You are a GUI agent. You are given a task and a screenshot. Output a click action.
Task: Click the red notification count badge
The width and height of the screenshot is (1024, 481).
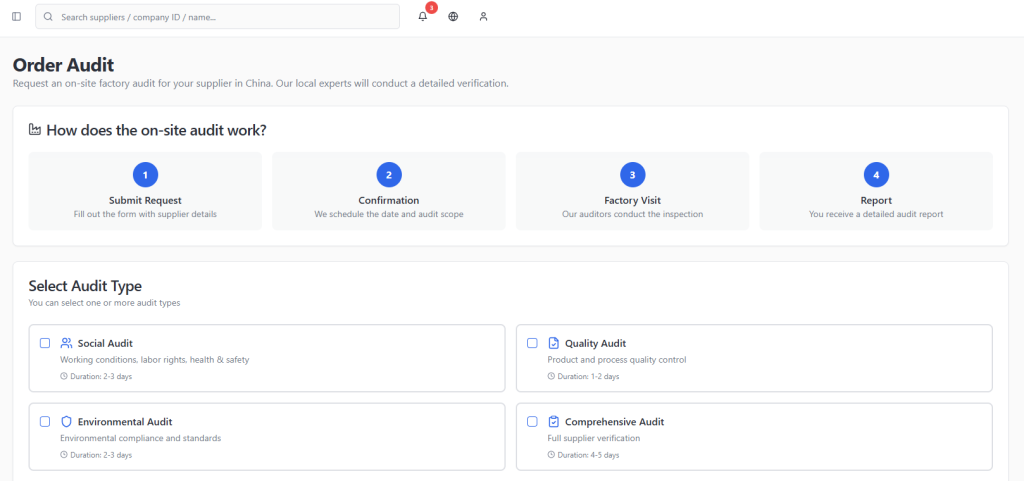431,7
